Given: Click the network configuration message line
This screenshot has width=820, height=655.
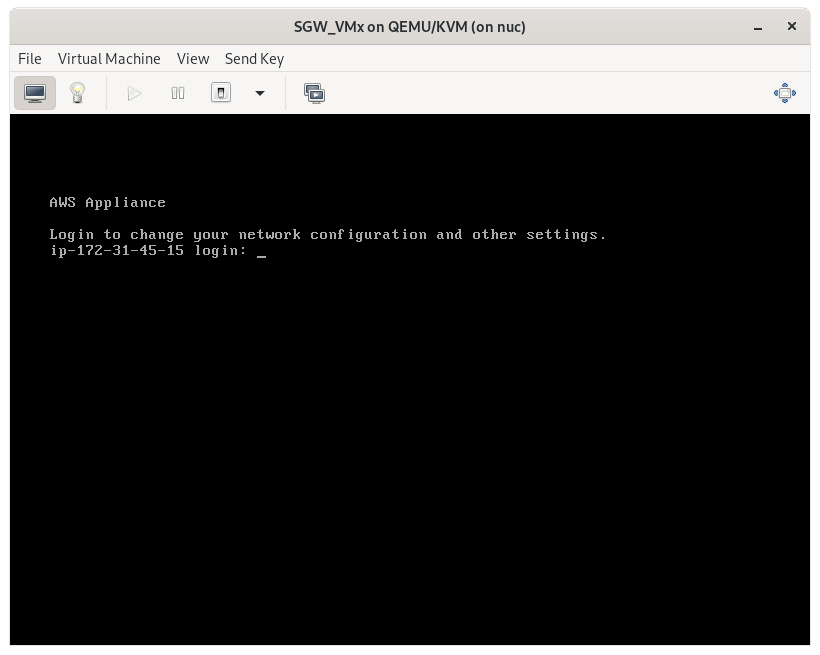Looking at the screenshot, I should click(x=328, y=234).
